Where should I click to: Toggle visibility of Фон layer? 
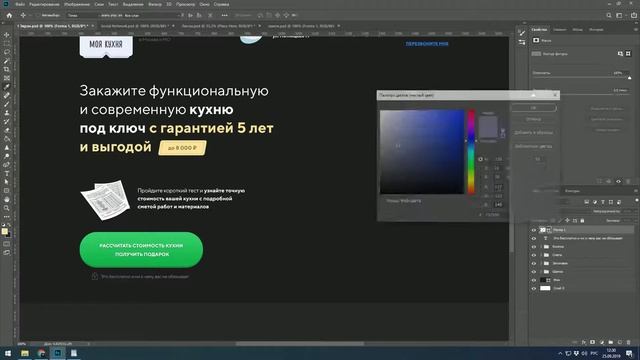tap(533, 280)
